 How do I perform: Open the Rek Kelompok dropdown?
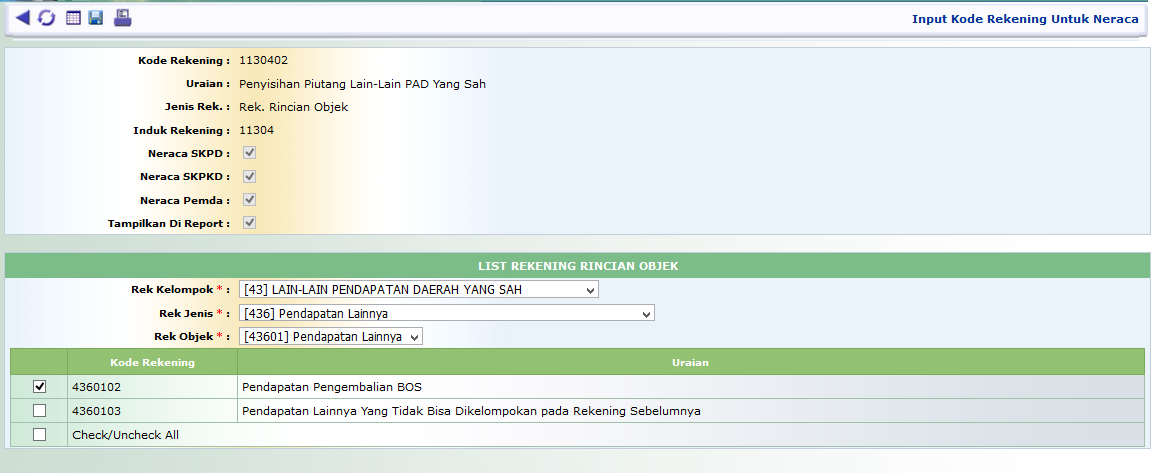pos(418,290)
